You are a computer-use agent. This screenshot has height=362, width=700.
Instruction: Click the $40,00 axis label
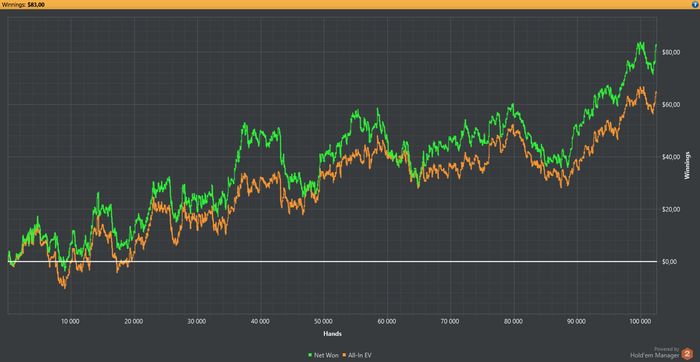(x=671, y=157)
